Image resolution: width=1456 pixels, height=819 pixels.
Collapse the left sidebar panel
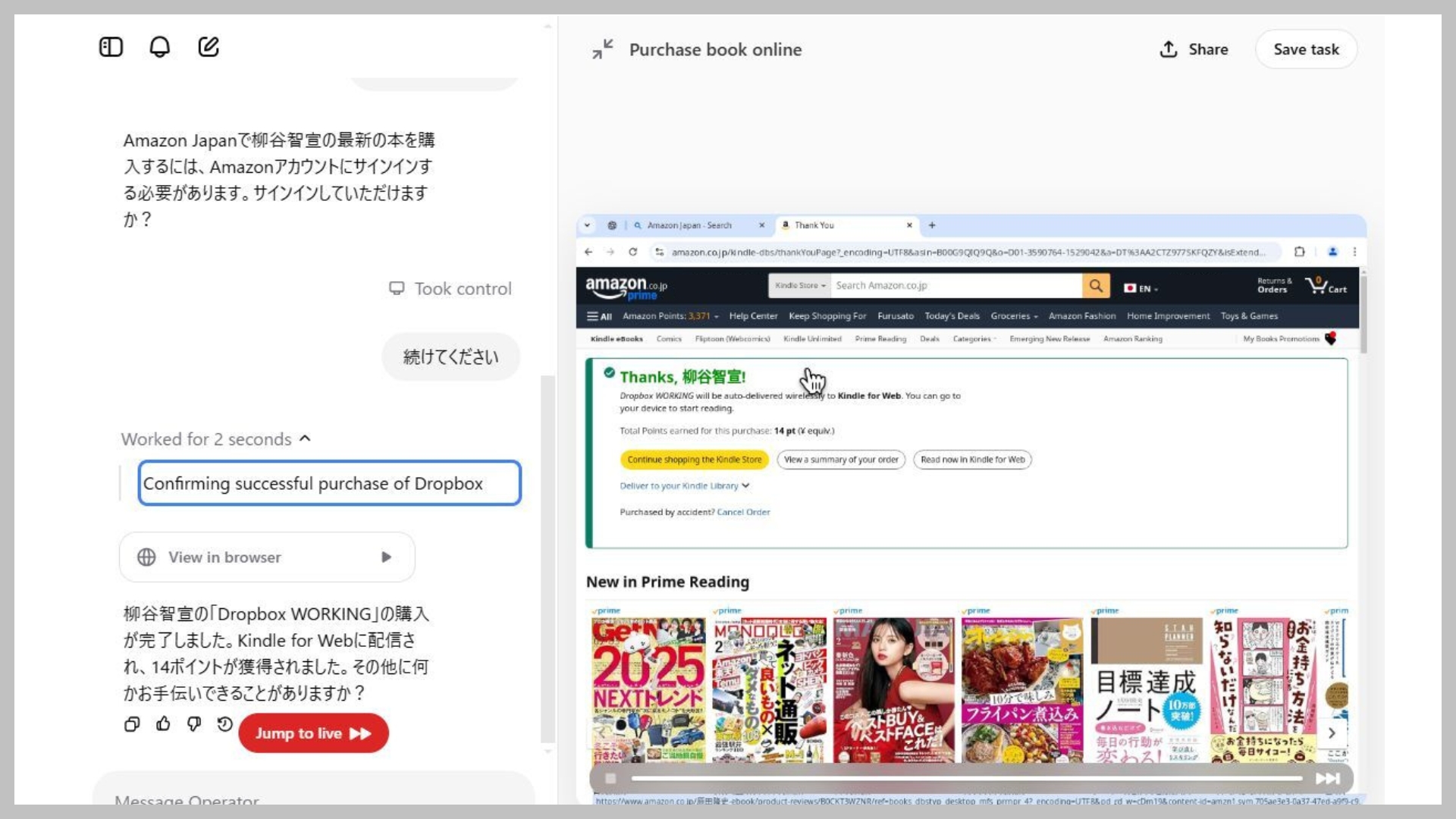(x=111, y=46)
